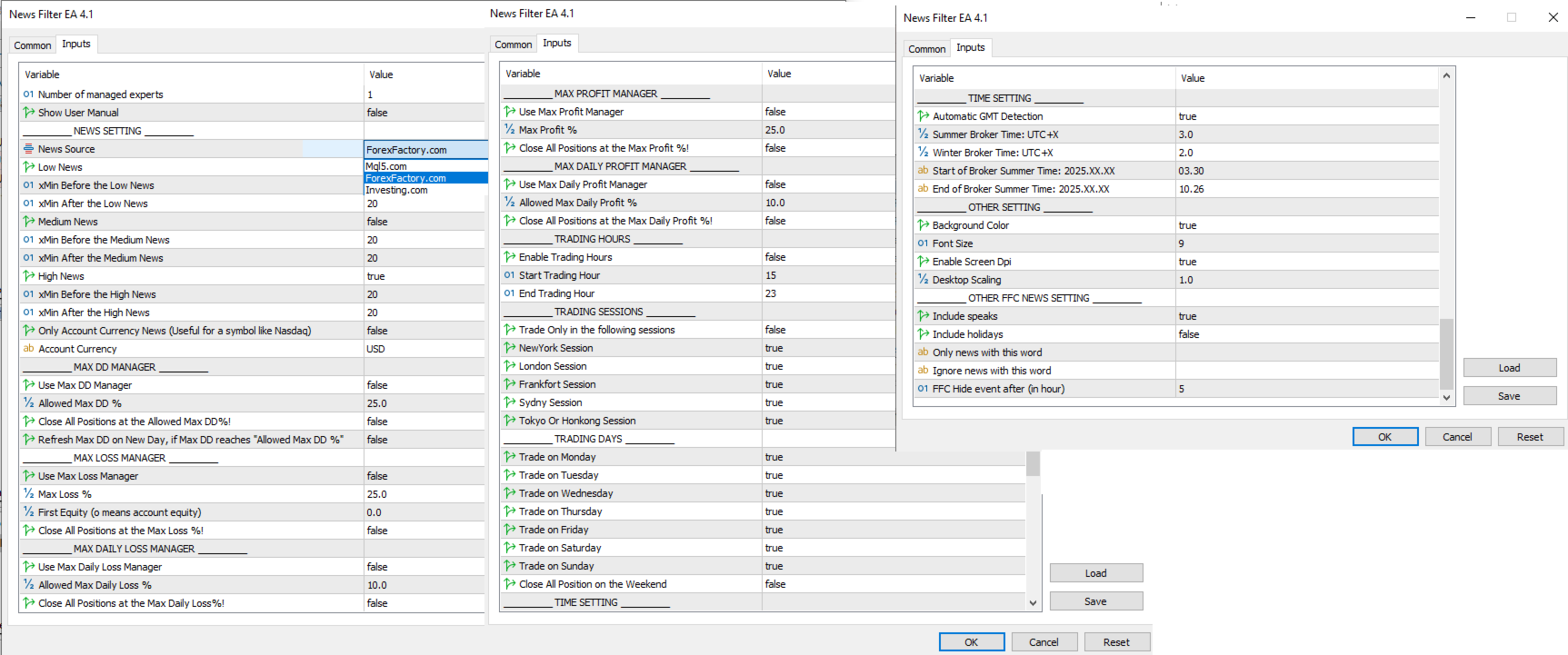Click the right window scrollbar down arrow

pos(1446,397)
